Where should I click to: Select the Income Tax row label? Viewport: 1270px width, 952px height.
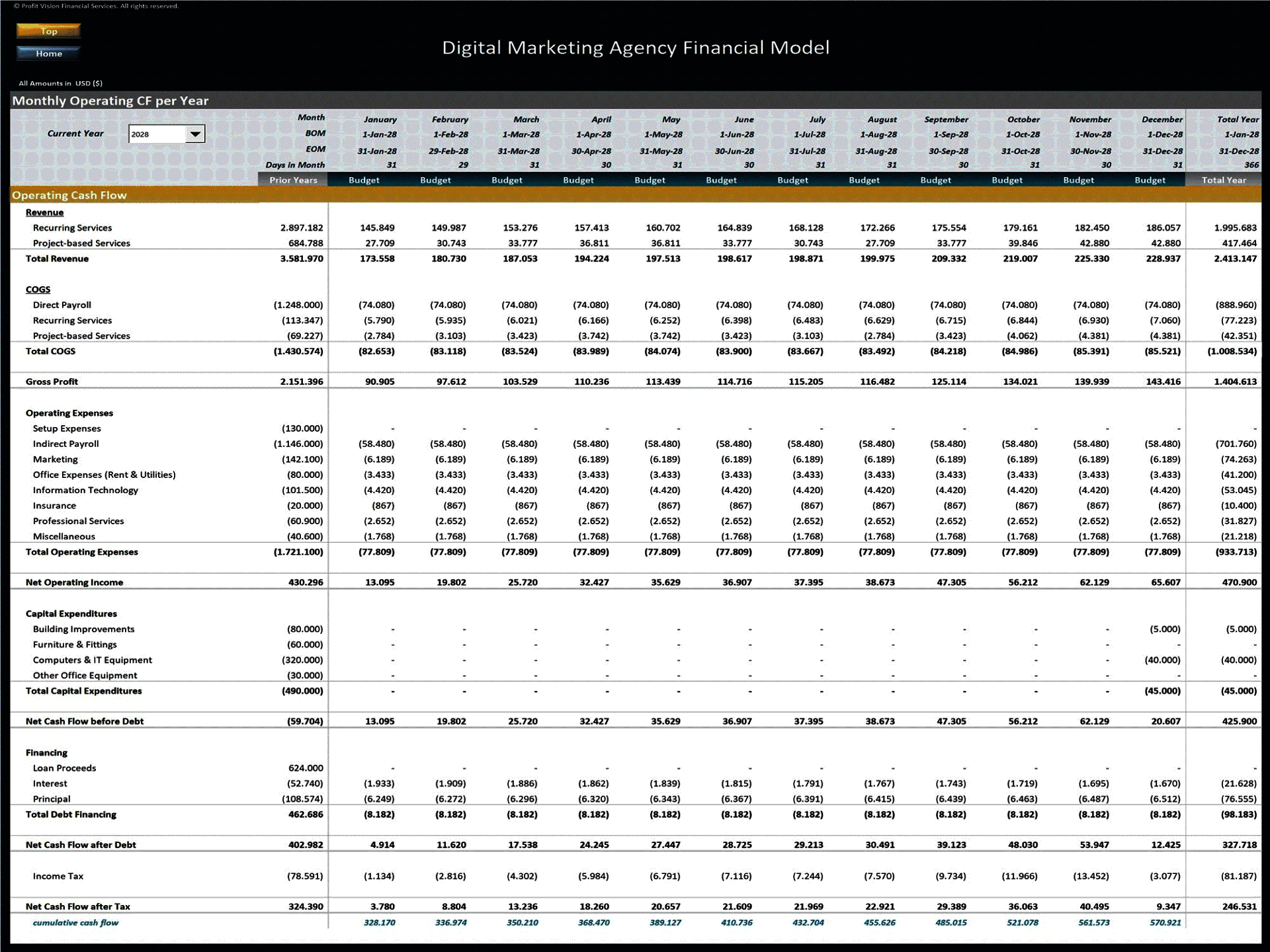tap(58, 875)
